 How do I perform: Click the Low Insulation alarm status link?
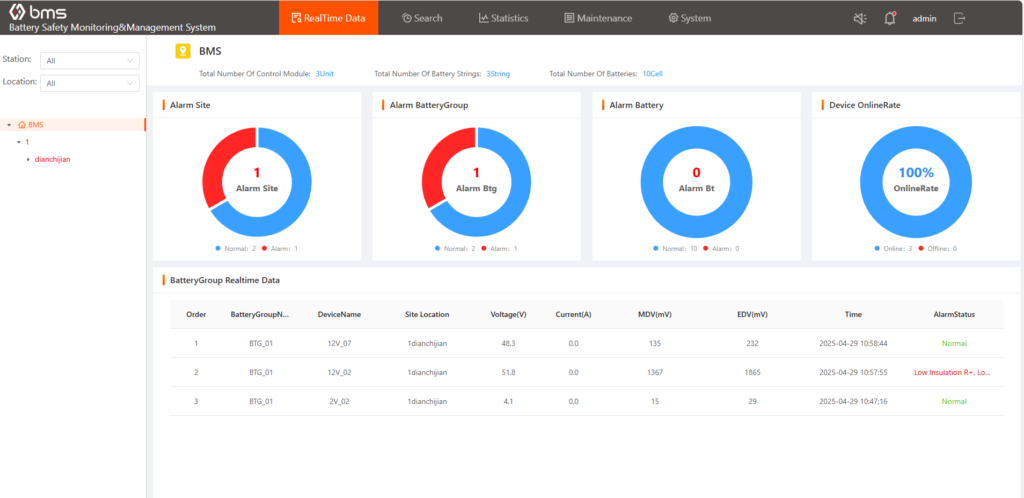pyautogui.click(x=952, y=372)
